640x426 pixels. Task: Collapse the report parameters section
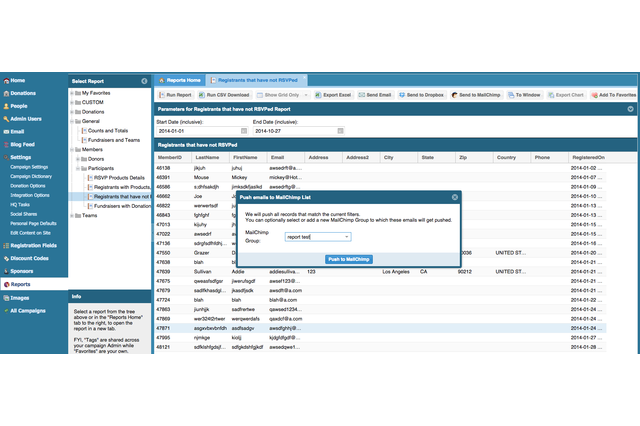pyautogui.click(x=631, y=109)
